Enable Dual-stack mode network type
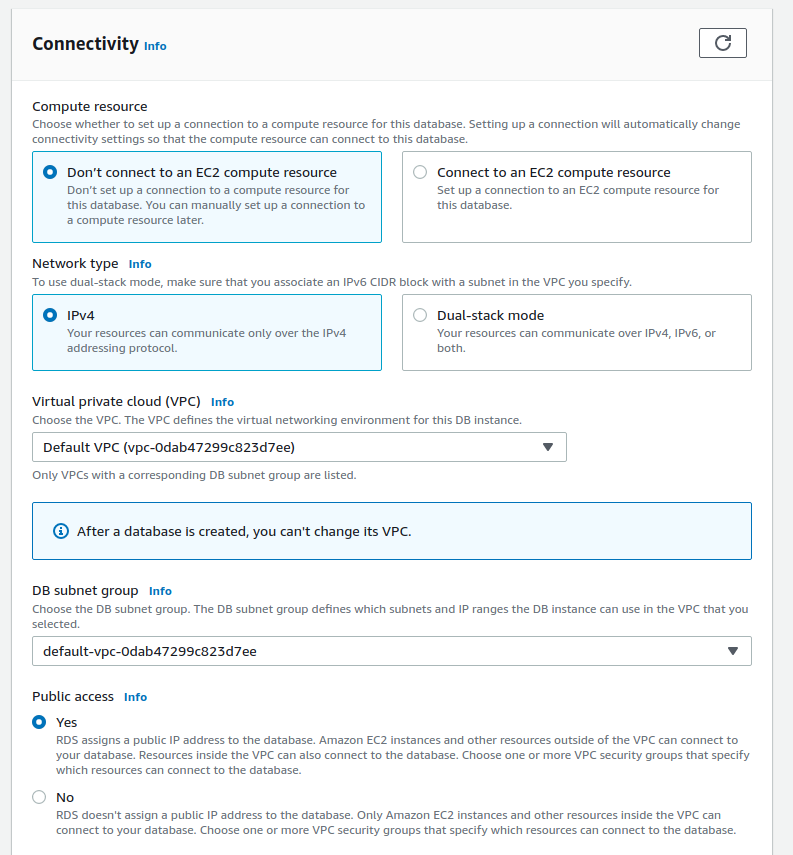The height and width of the screenshot is (855, 793). 420,314
